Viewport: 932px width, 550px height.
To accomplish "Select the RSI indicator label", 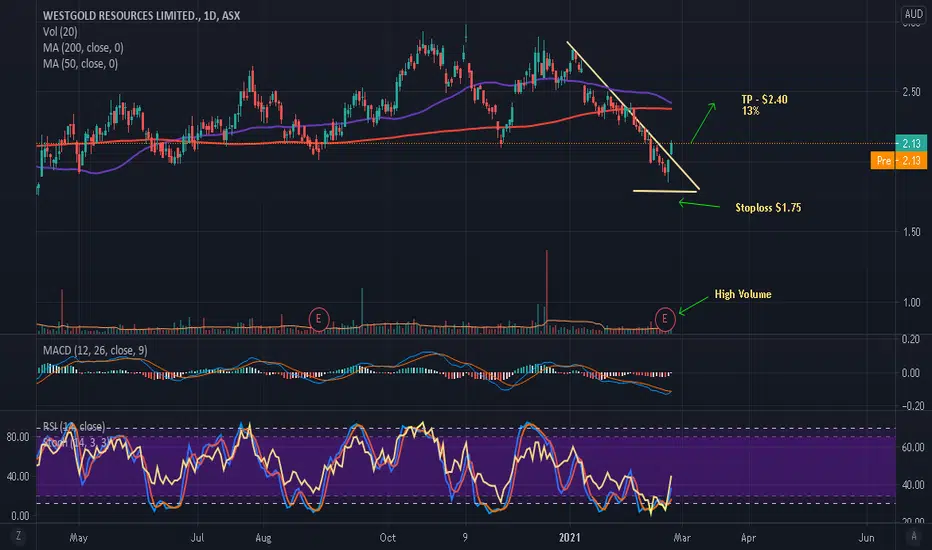I will pos(74,426).
